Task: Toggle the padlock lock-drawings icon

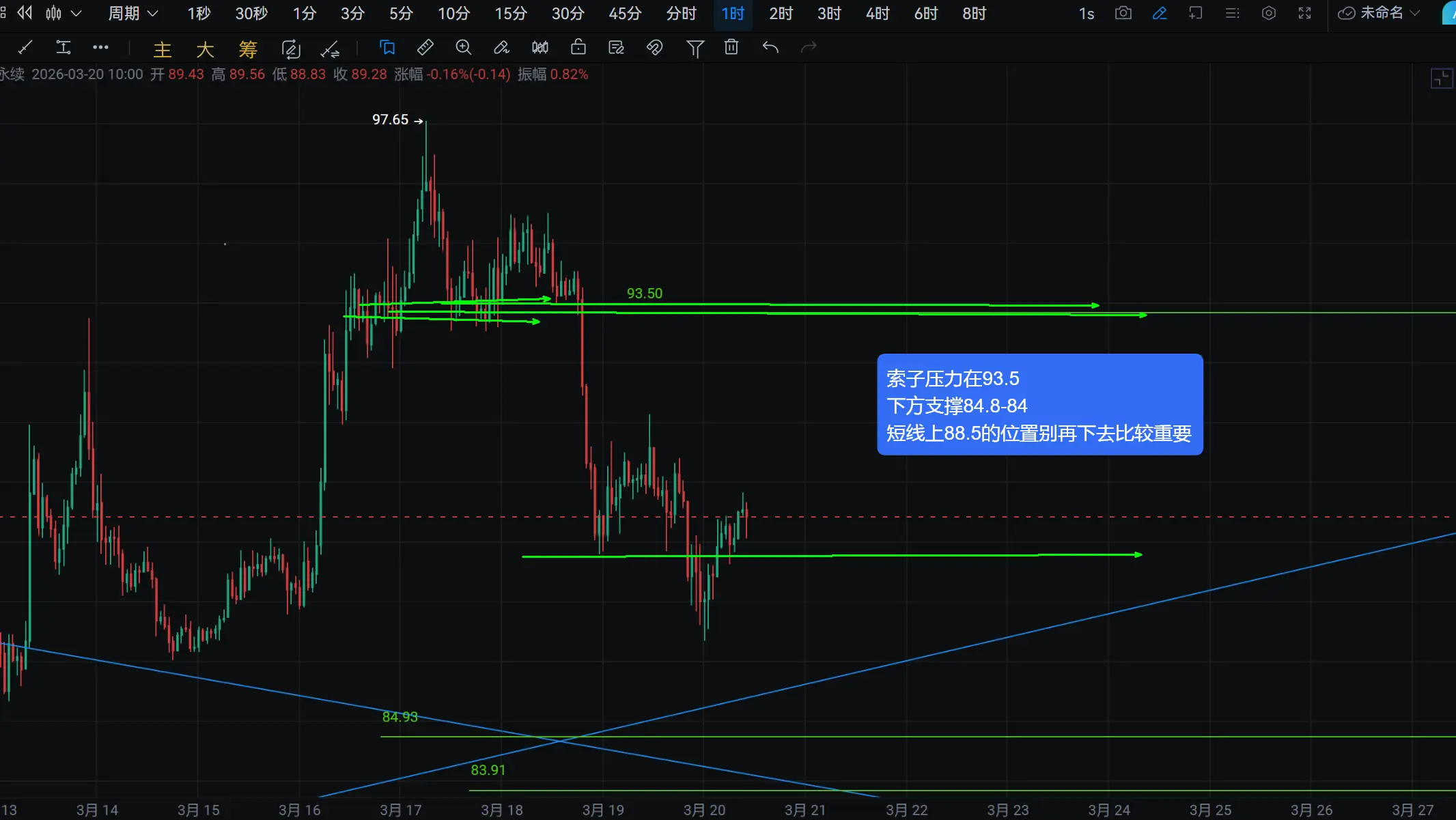Action: coord(578,47)
